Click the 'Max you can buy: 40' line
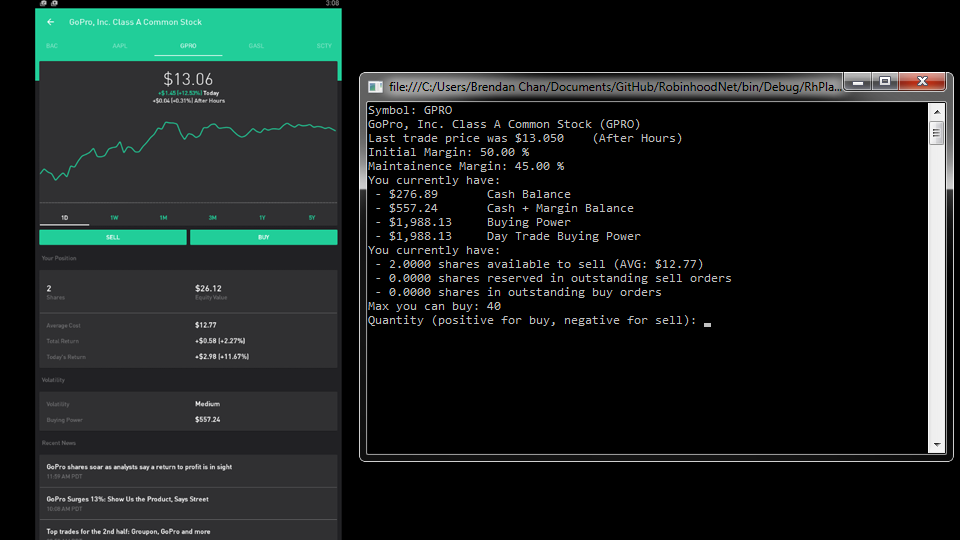The height and width of the screenshot is (540, 960). tap(434, 306)
